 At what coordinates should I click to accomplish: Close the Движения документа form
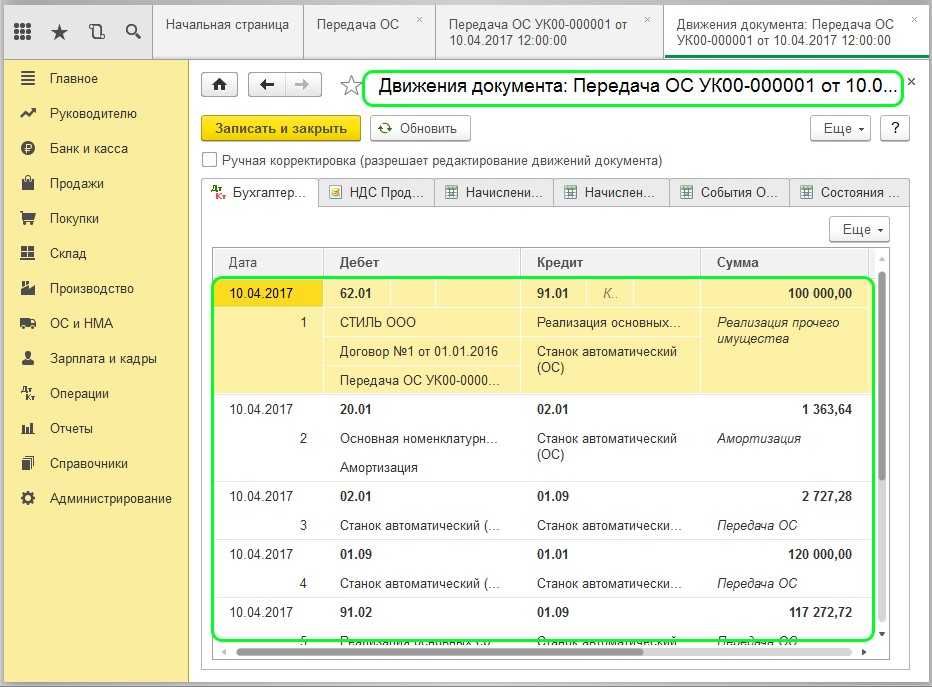point(912,82)
